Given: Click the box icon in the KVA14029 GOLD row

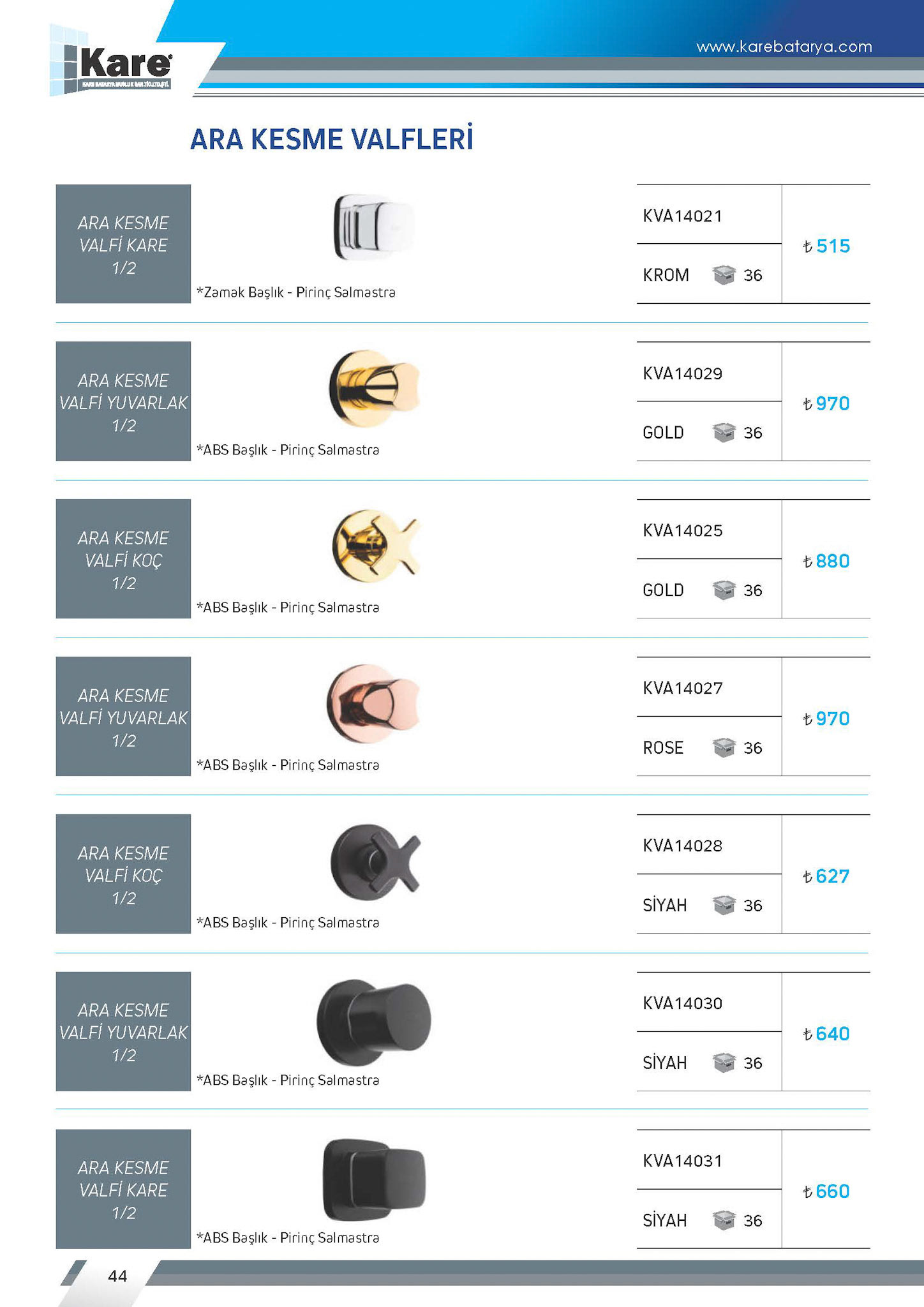Looking at the screenshot, I should point(724,433).
